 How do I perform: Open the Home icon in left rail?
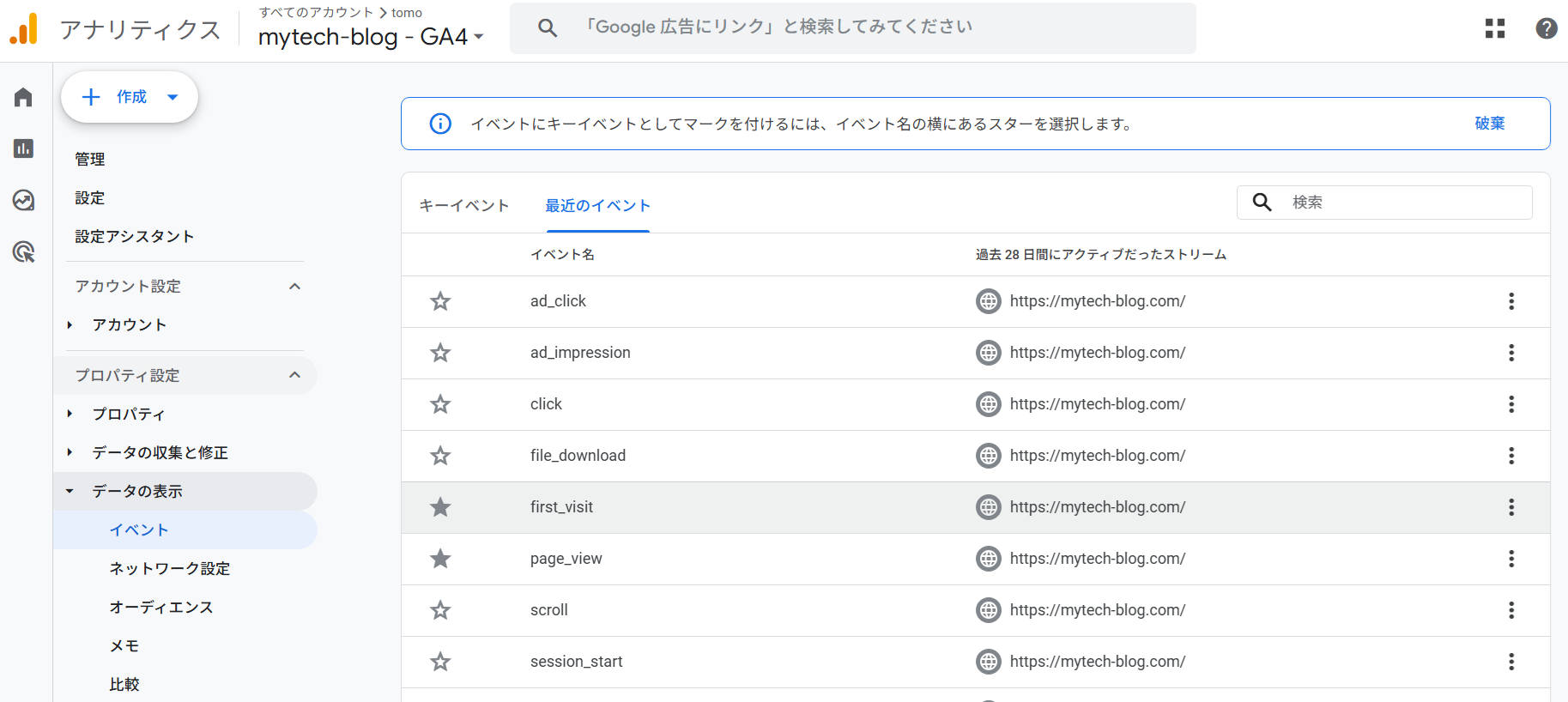click(23, 97)
